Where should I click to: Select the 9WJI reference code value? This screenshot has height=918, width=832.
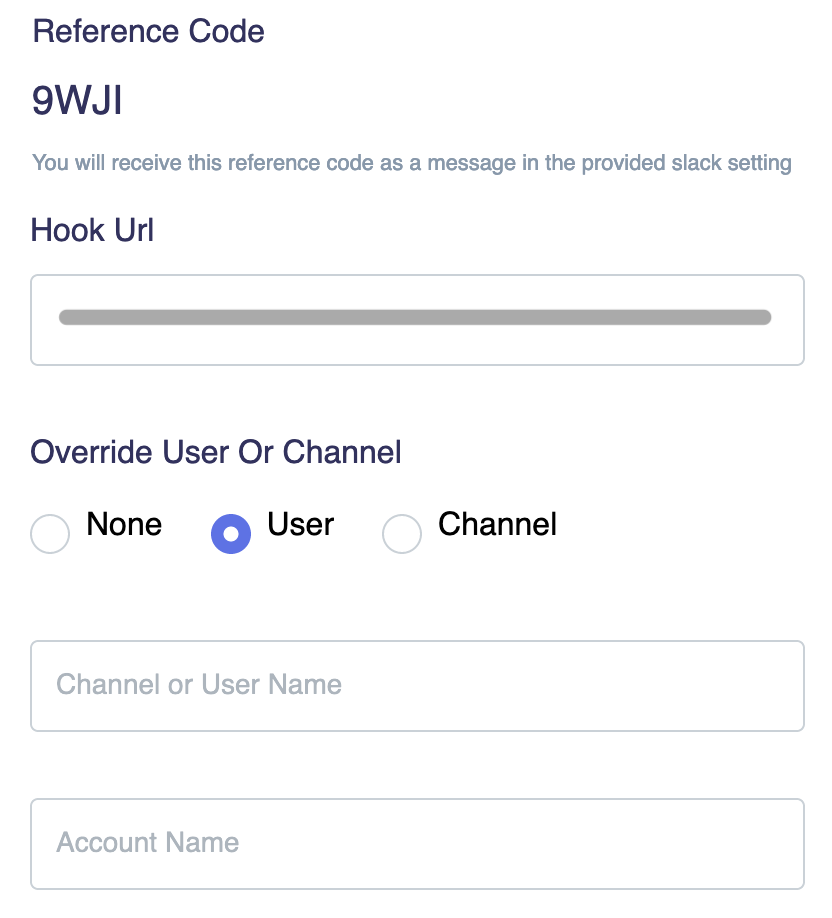(77, 100)
